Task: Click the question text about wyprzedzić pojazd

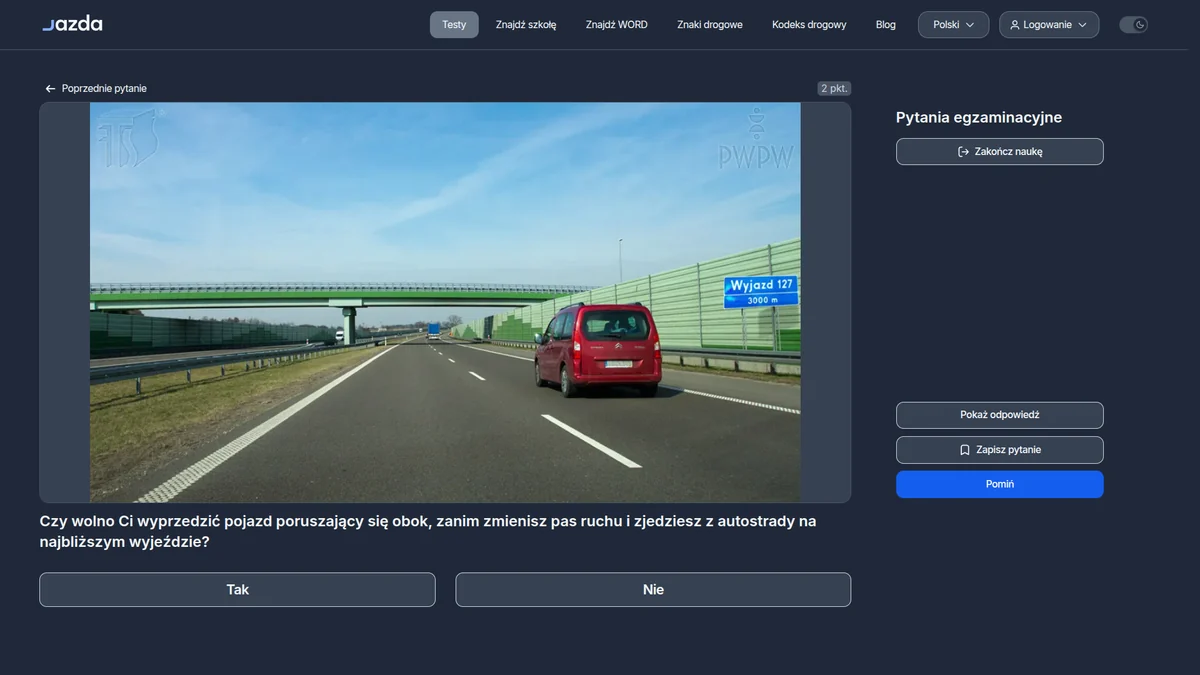Action: point(428,532)
